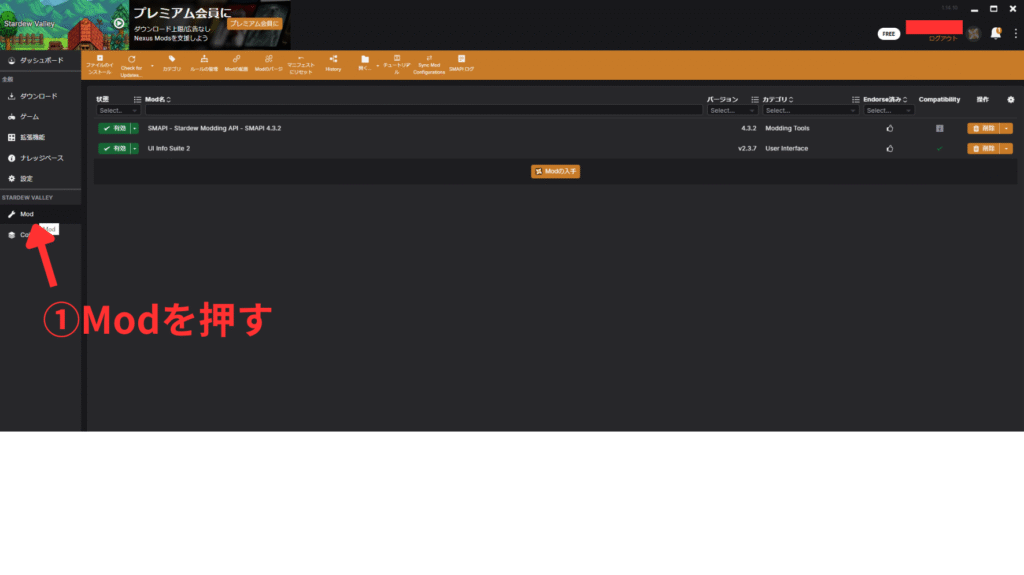Delete UI Info Suite 2 with 削除 button
1024x575 pixels.
click(984, 149)
